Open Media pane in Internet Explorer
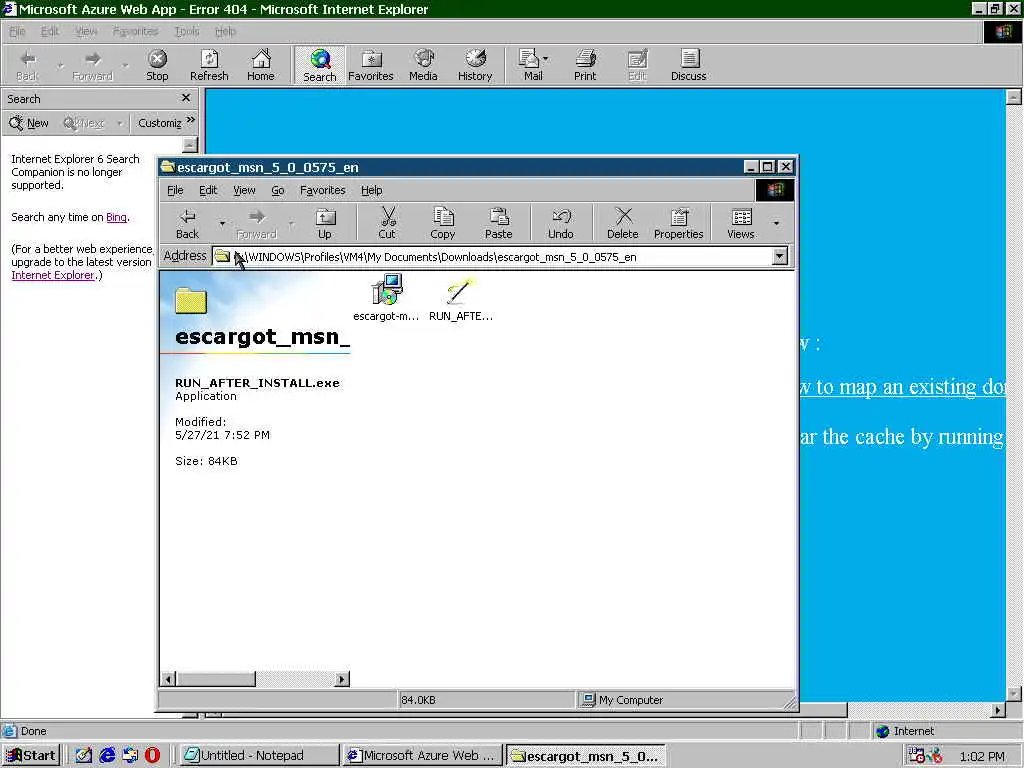Screen dimensions: 1024x768 (423, 65)
